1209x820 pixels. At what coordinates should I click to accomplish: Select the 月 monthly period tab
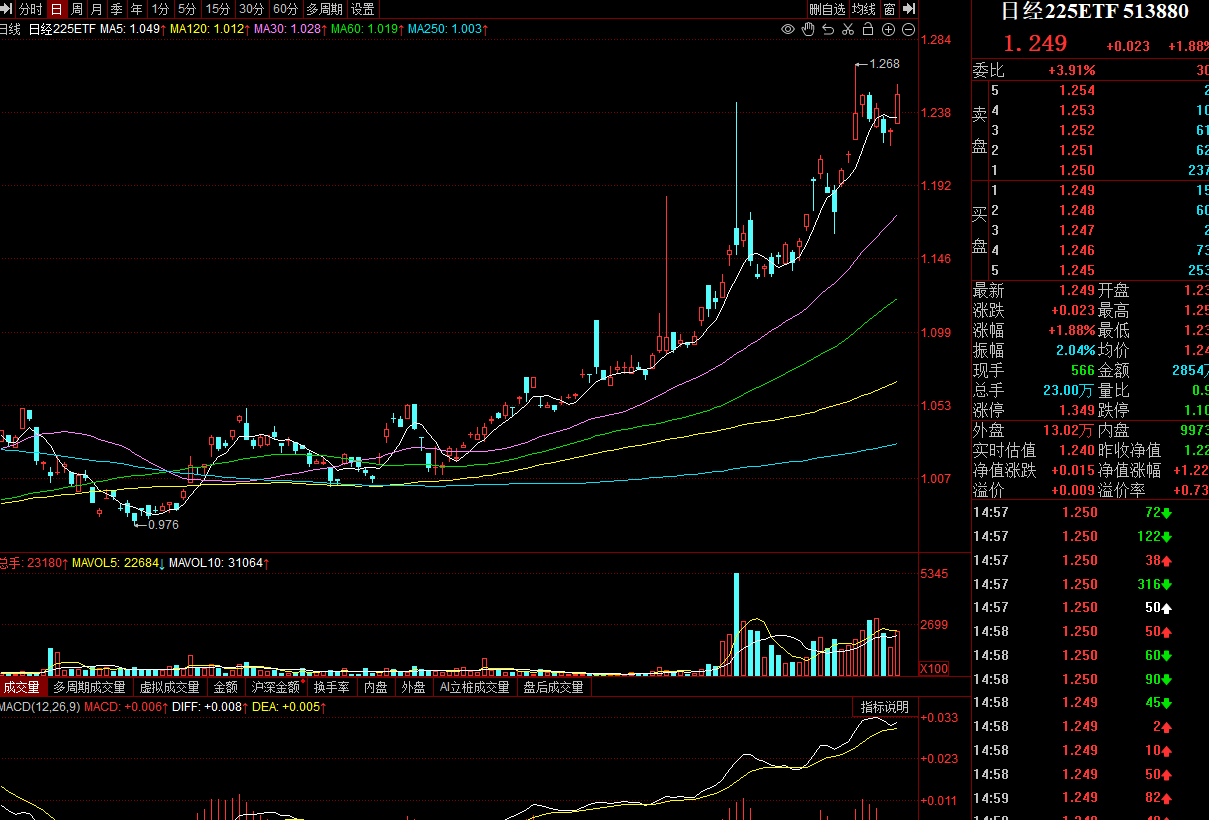(97, 9)
